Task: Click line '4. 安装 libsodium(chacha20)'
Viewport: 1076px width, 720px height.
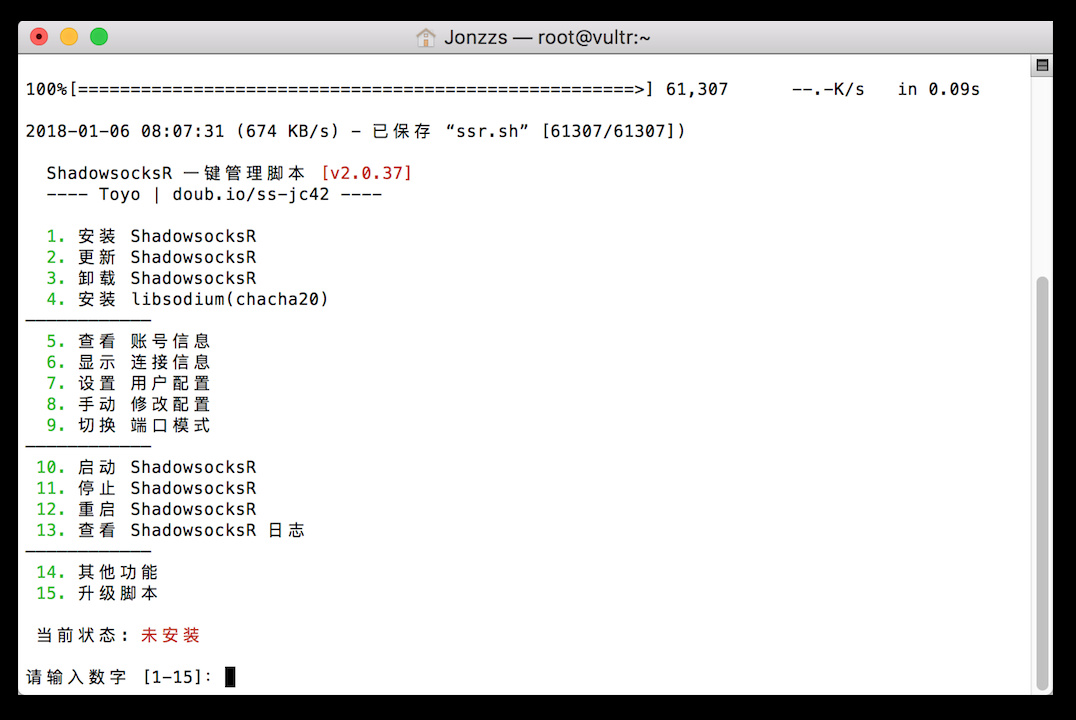Action: [x=187, y=299]
